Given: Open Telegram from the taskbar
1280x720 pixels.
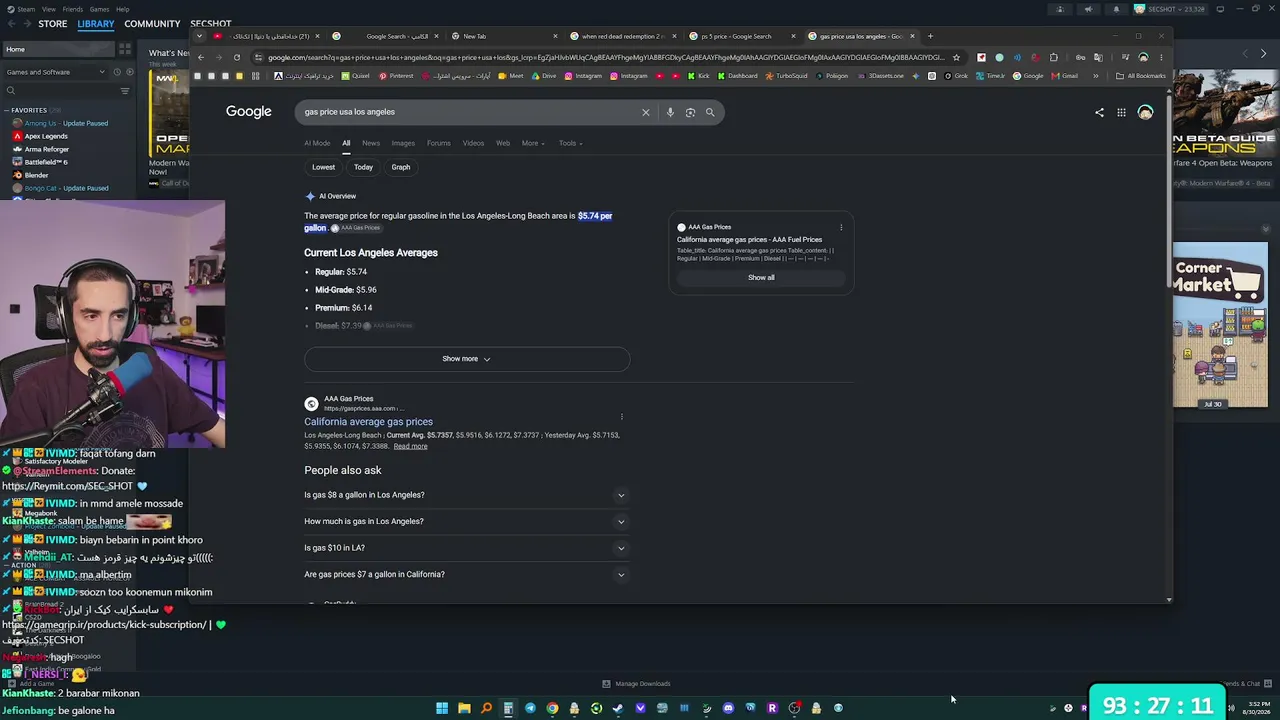Looking at the screenshot, I should [x=530, y=708].
